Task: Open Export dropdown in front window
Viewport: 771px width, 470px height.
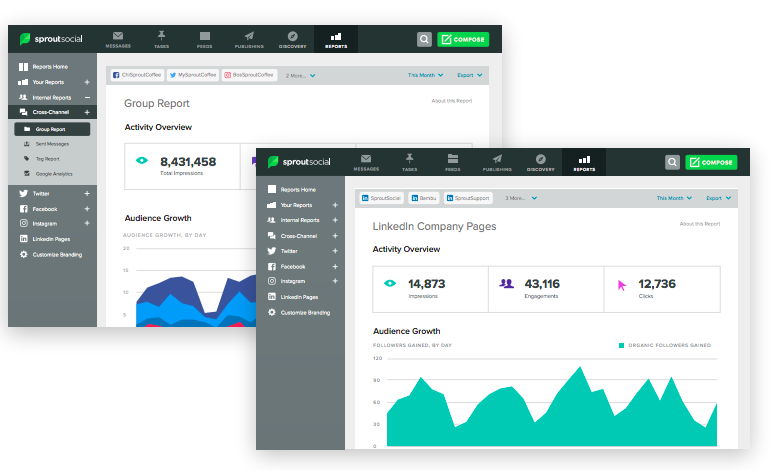Action: pyautogui.click(x=718, y=198)
